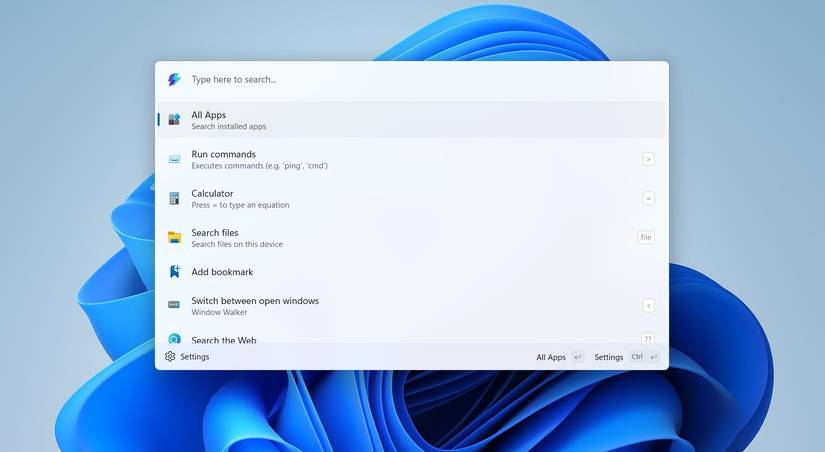Click the Search files folder icon

point(174,237)
